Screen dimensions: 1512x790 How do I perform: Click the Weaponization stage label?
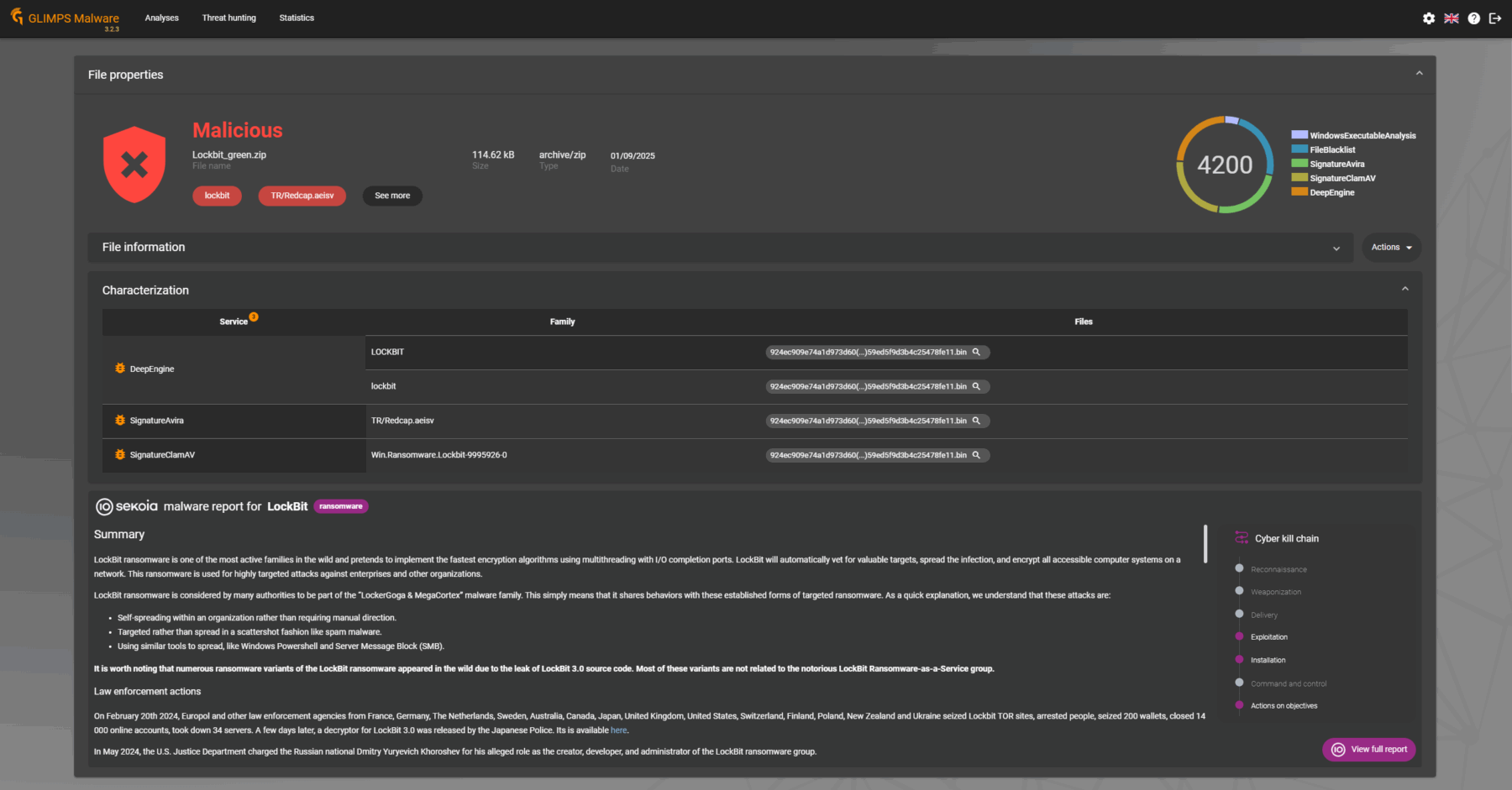click(x=1276, y=592)
